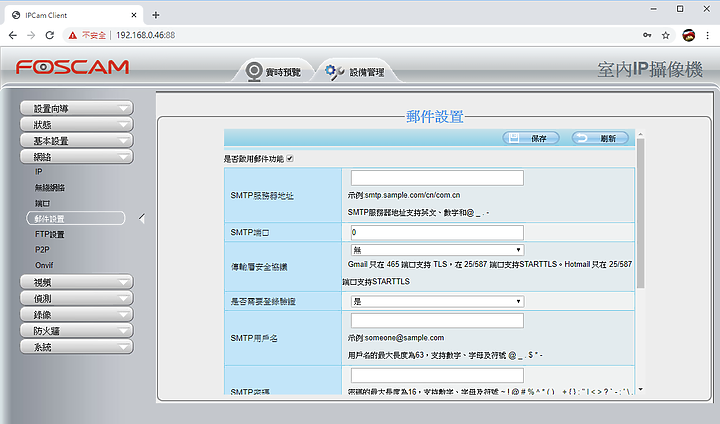Expand the system menu (系統)
The image size is (720, 424).
77,346
